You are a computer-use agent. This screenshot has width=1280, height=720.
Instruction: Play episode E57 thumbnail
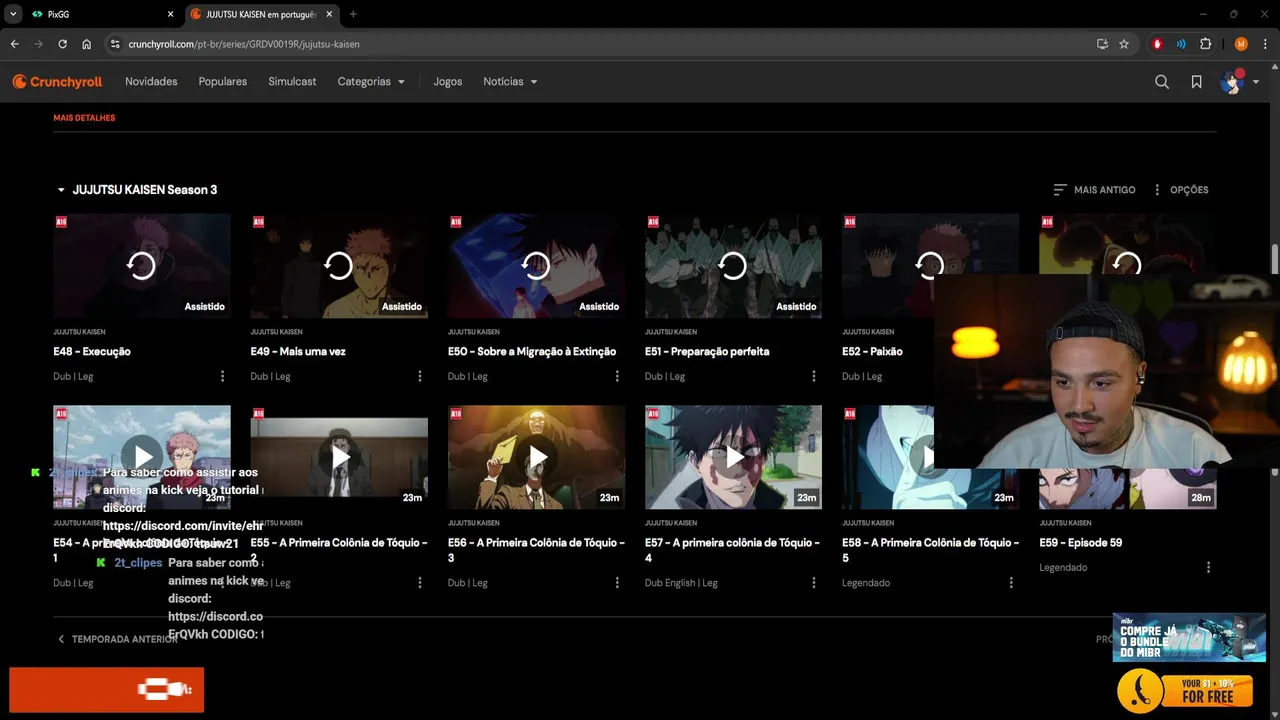[x=733, y=458]
